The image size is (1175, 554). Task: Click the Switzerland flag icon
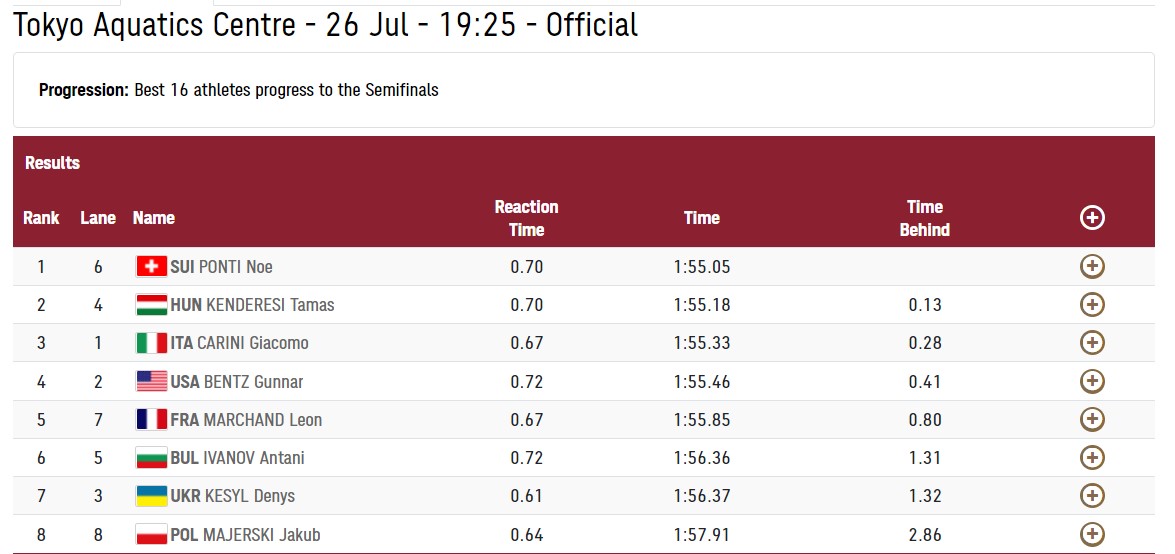click(x=151, y=266)
